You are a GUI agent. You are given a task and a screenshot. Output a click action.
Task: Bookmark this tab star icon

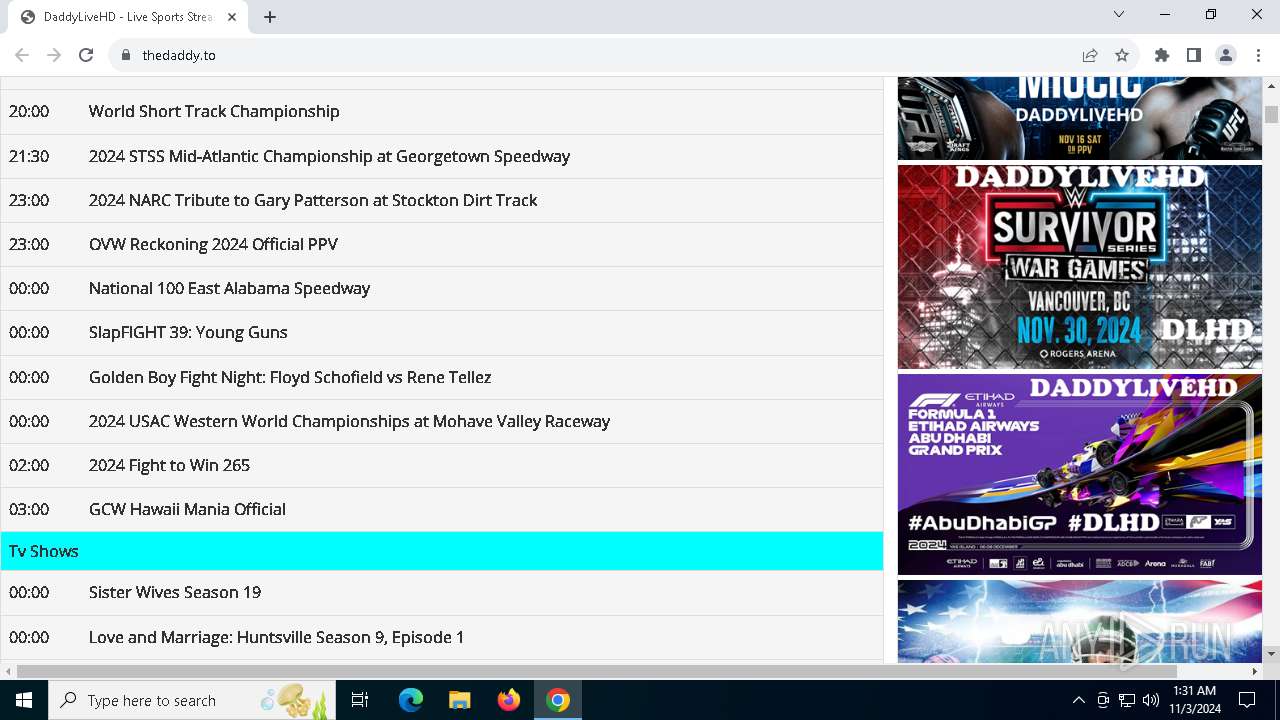pyautogui.click(x=1122, y=55)
